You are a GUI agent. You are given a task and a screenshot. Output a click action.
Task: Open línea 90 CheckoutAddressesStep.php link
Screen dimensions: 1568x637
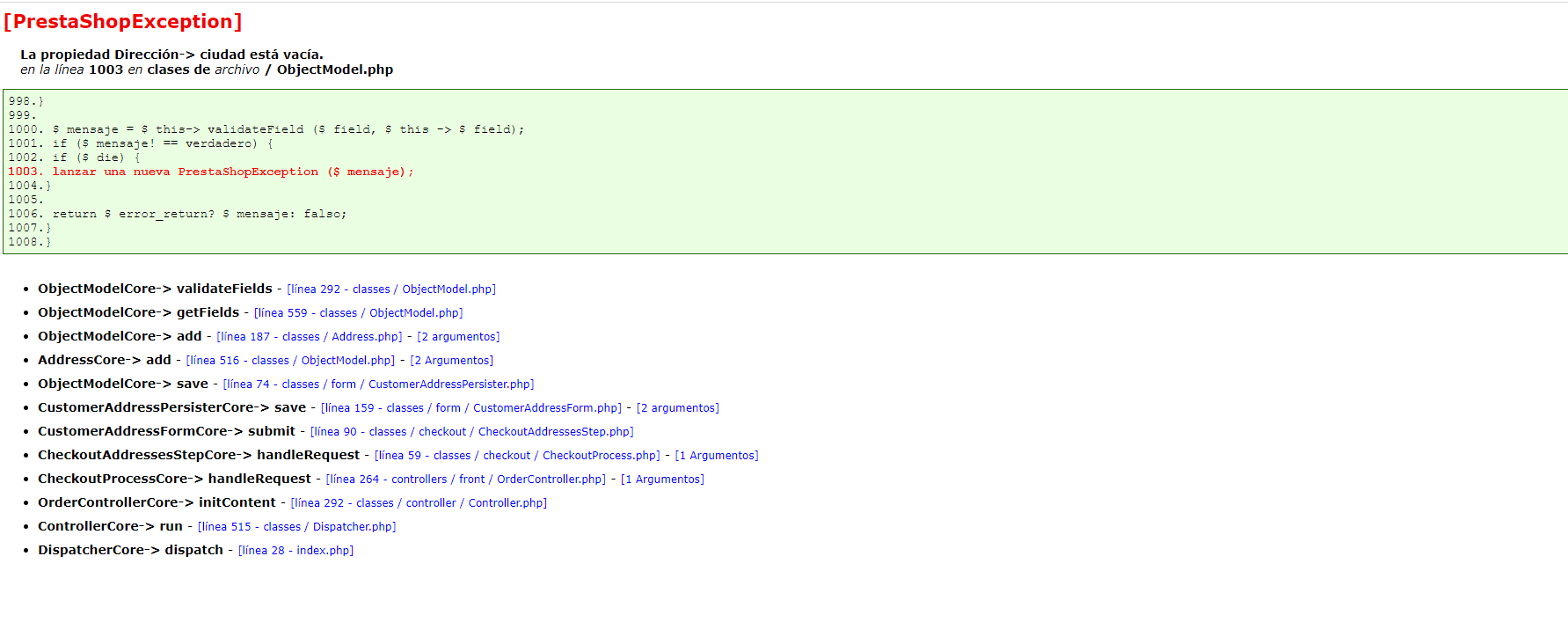[471, 432]
